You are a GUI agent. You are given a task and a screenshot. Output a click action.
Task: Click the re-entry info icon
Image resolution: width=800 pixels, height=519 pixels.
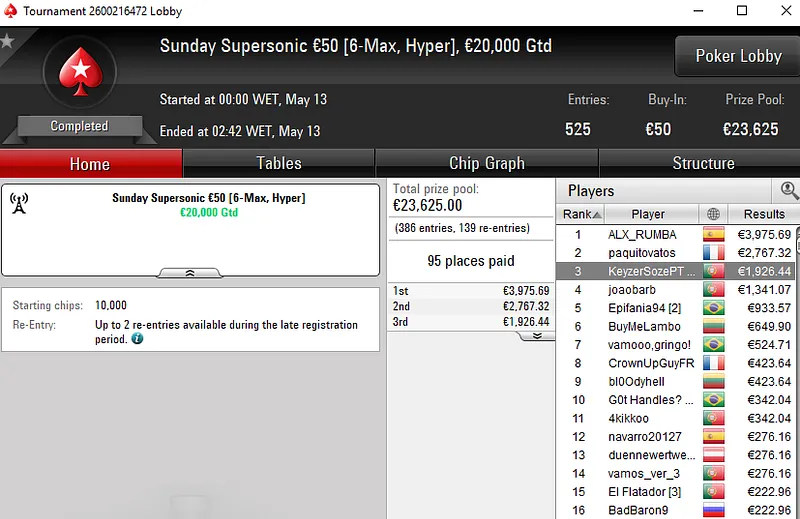[137, 339]
